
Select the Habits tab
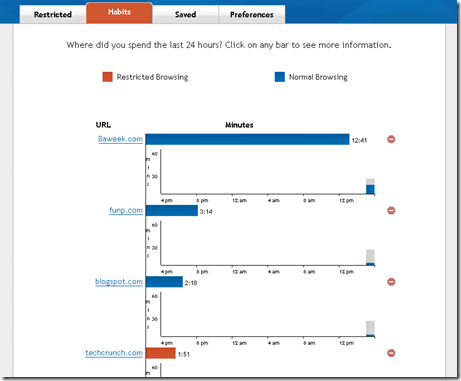(119, 13)
